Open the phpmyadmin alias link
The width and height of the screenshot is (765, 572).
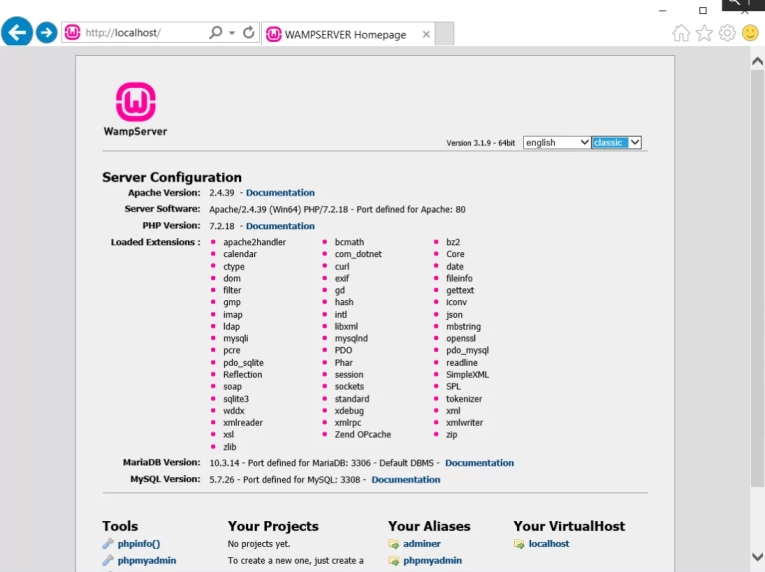(x=432, y=560)
